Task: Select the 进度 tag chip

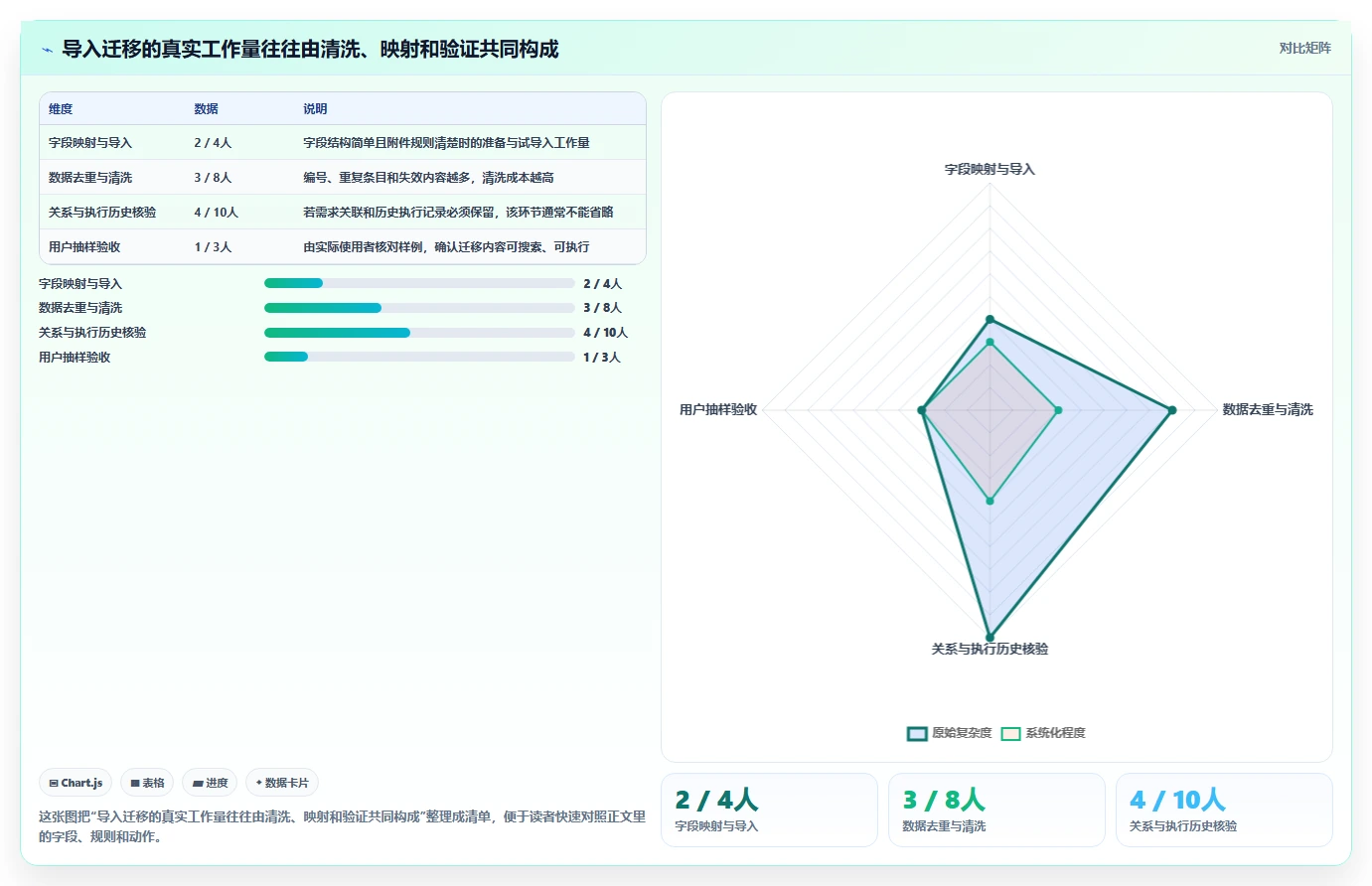Action: tap(210, 783)
